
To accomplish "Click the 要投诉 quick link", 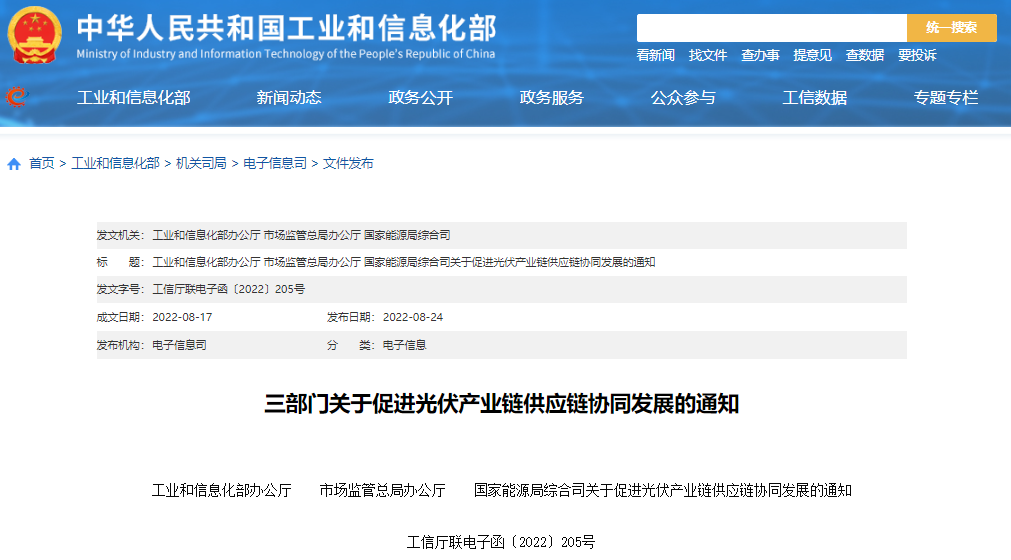I will click(917, 56).
